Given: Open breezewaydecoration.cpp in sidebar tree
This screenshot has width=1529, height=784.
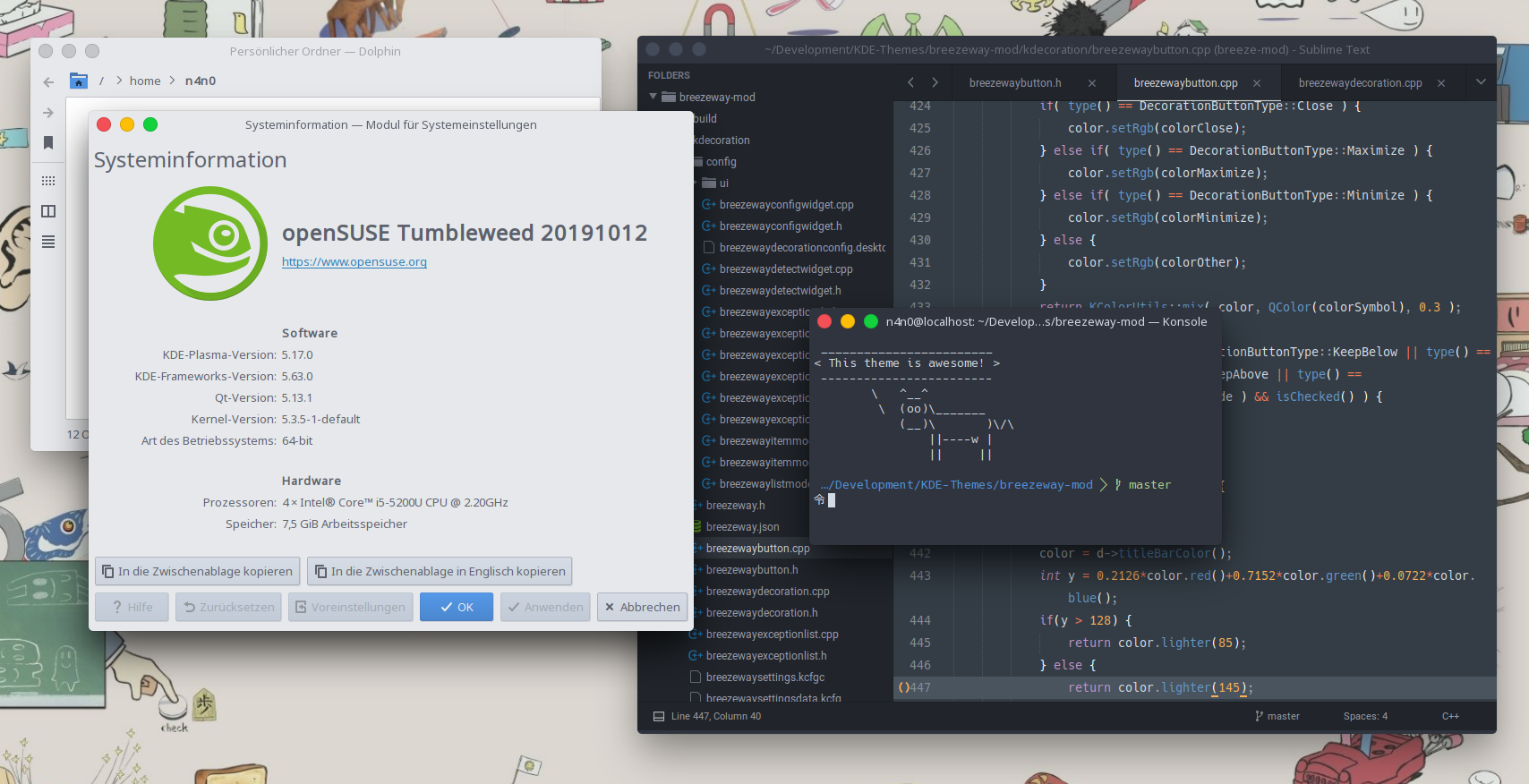Looking at the screenshot, I should (x=767, y=592).
